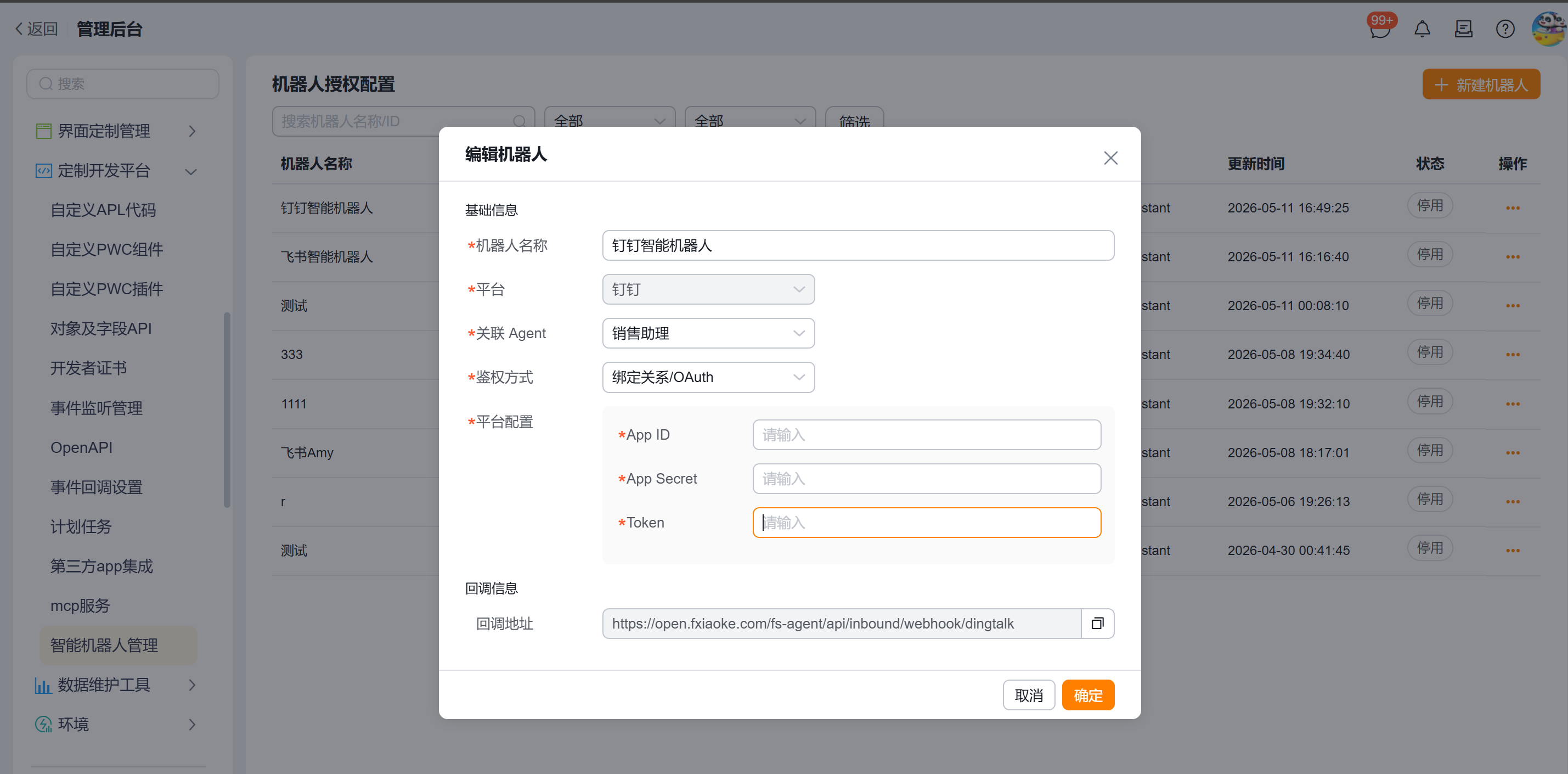The image size is (1568, 774).
Task: Open more actions for 333 row
Action: coord(1513,355)
